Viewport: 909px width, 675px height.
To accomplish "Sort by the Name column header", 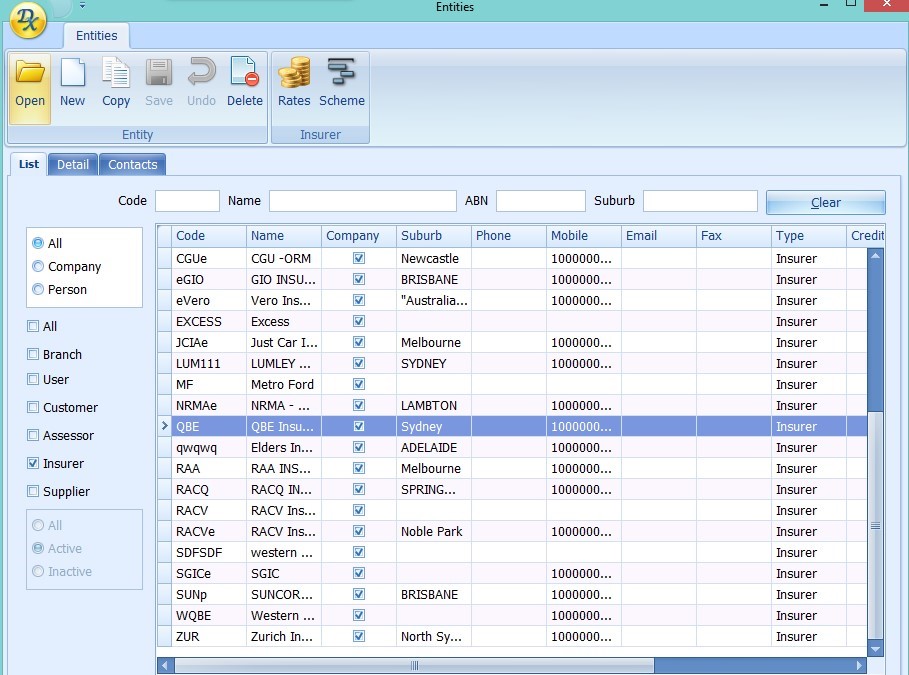I will [x=283, y=236].
